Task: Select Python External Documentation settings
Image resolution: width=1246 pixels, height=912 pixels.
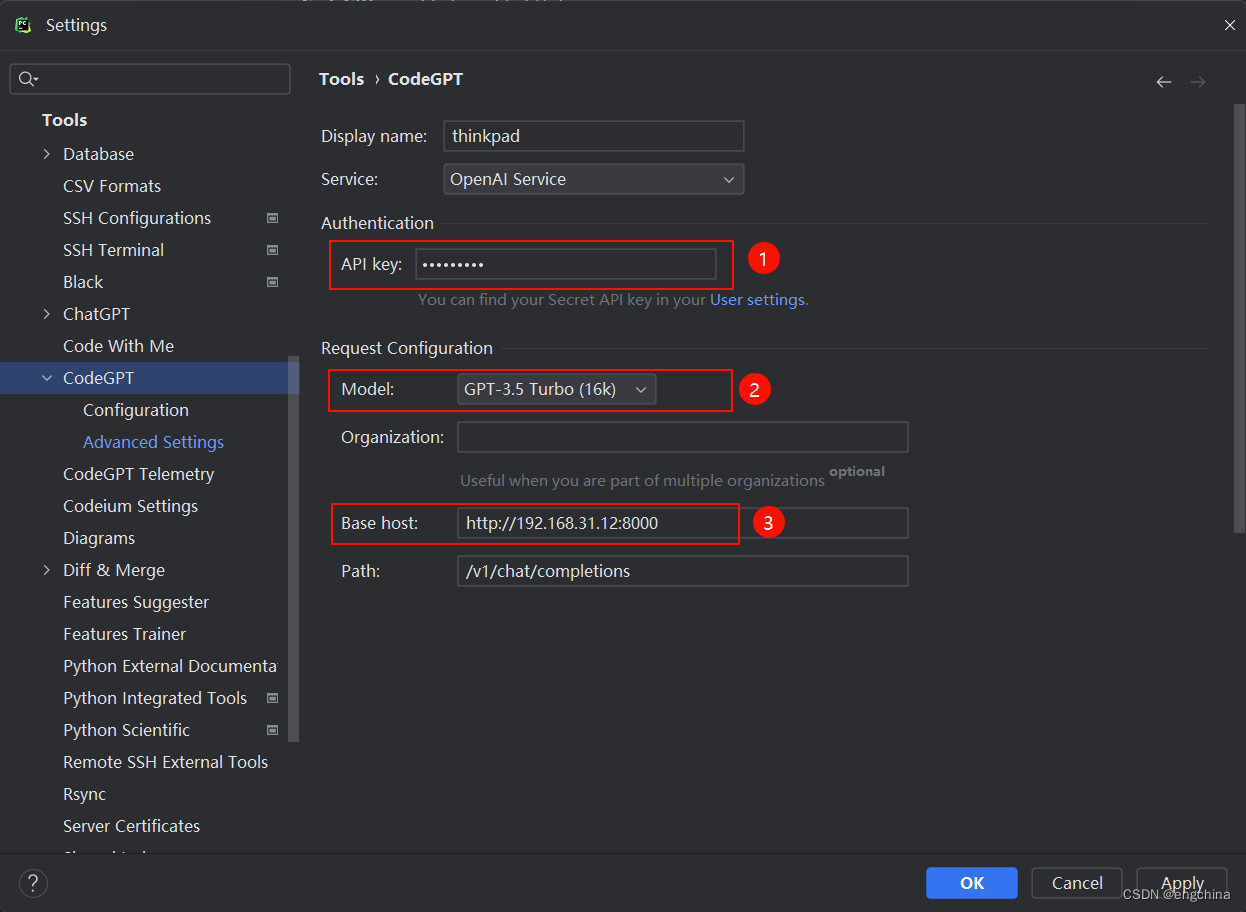Action: (x=170, y=666)
